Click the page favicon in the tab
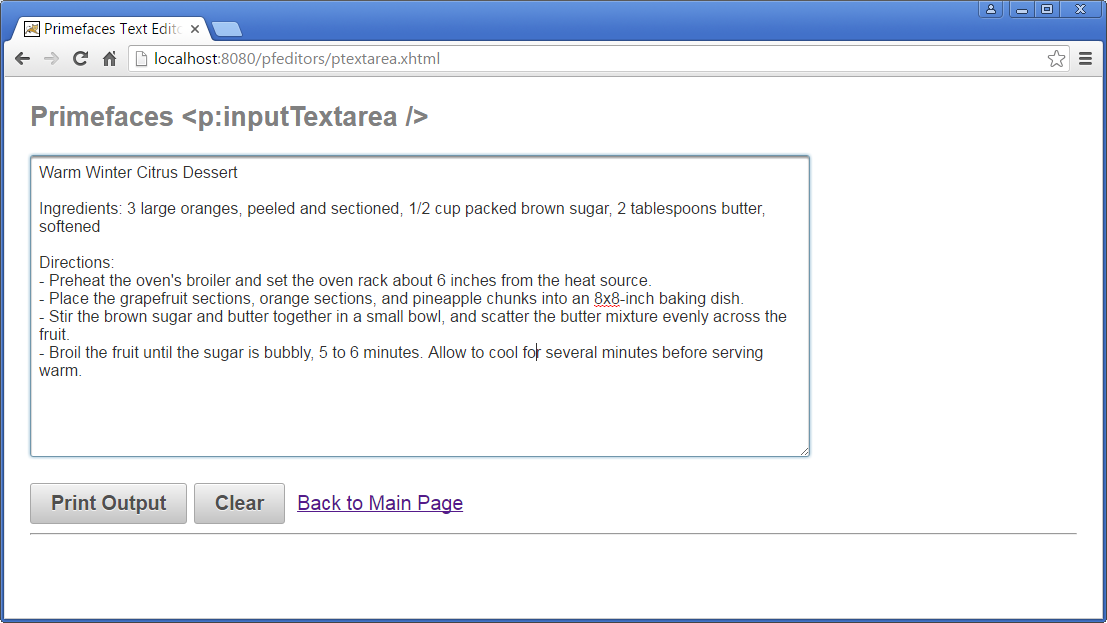Viewport: 1107px width, 623px height. 32,29
